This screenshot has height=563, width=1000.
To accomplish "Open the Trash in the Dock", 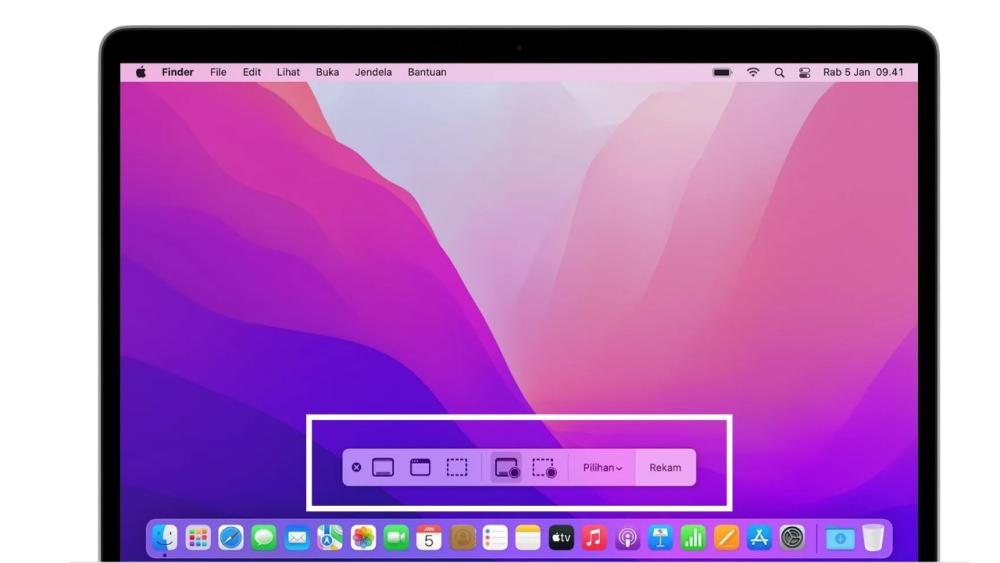I will coord(873,538).
